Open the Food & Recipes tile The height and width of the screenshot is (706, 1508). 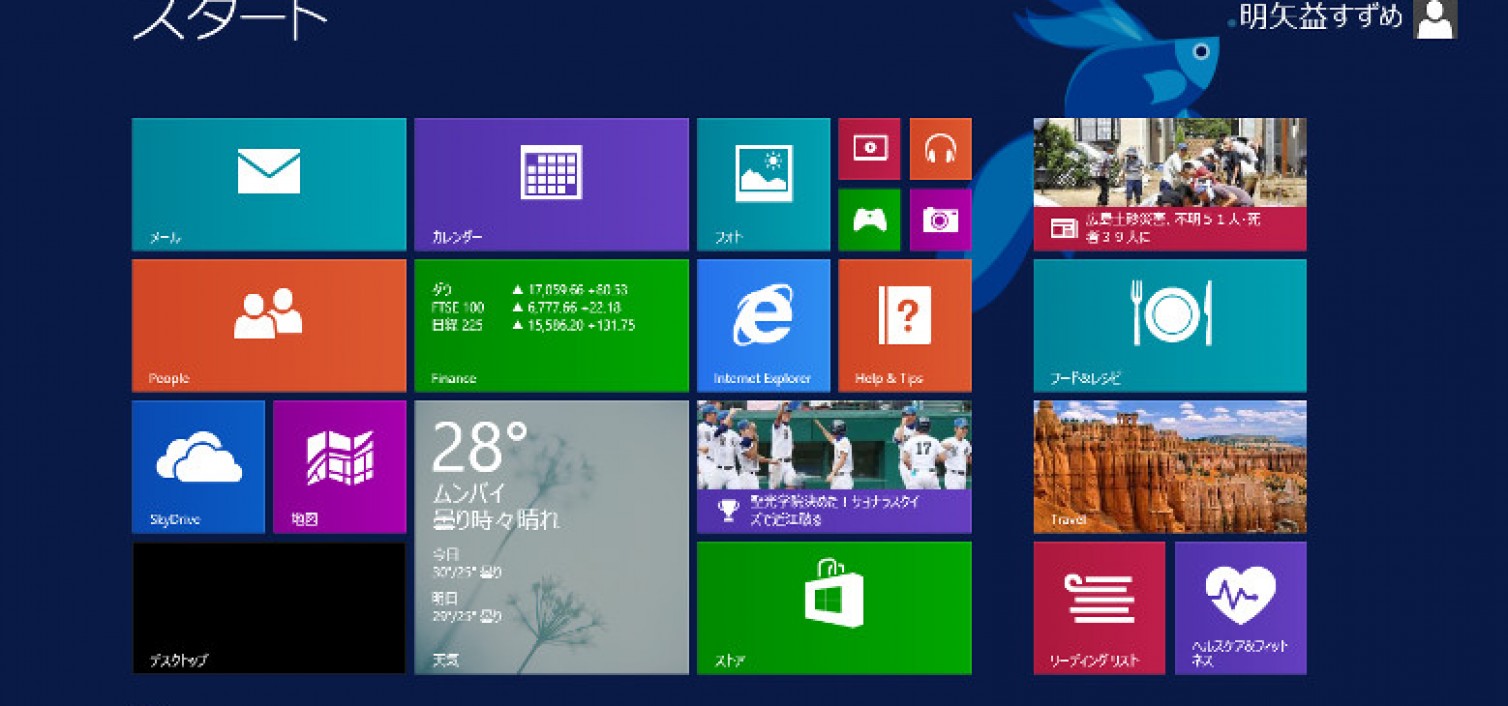tap(1170, 326)
